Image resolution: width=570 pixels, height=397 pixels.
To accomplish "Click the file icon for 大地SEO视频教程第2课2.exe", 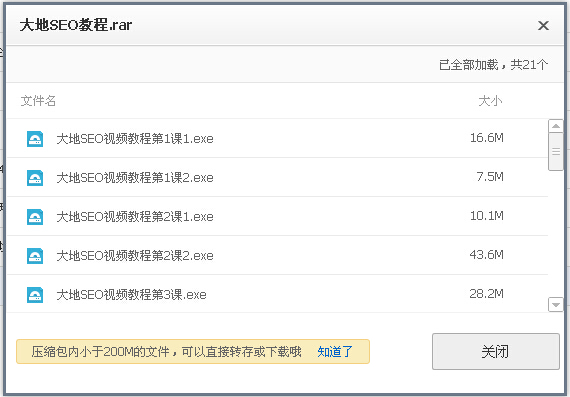I will [x=35, y=256].
